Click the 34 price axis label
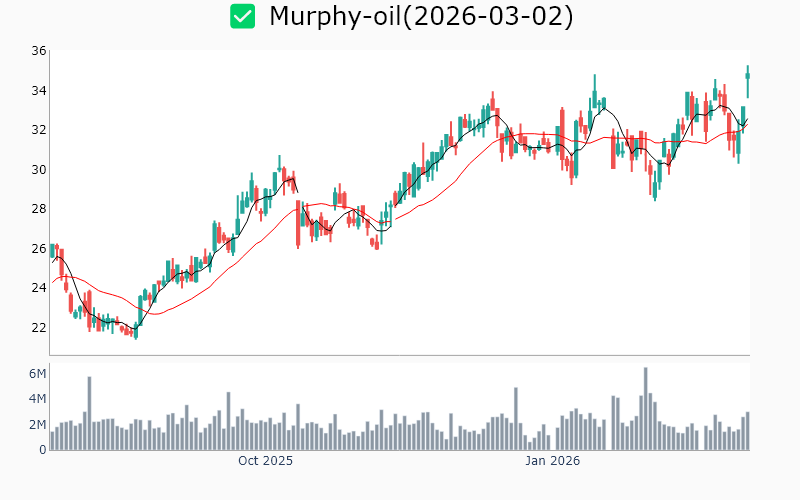The height and width of the screenshot is (500, 800). click(x=37, y=91)
